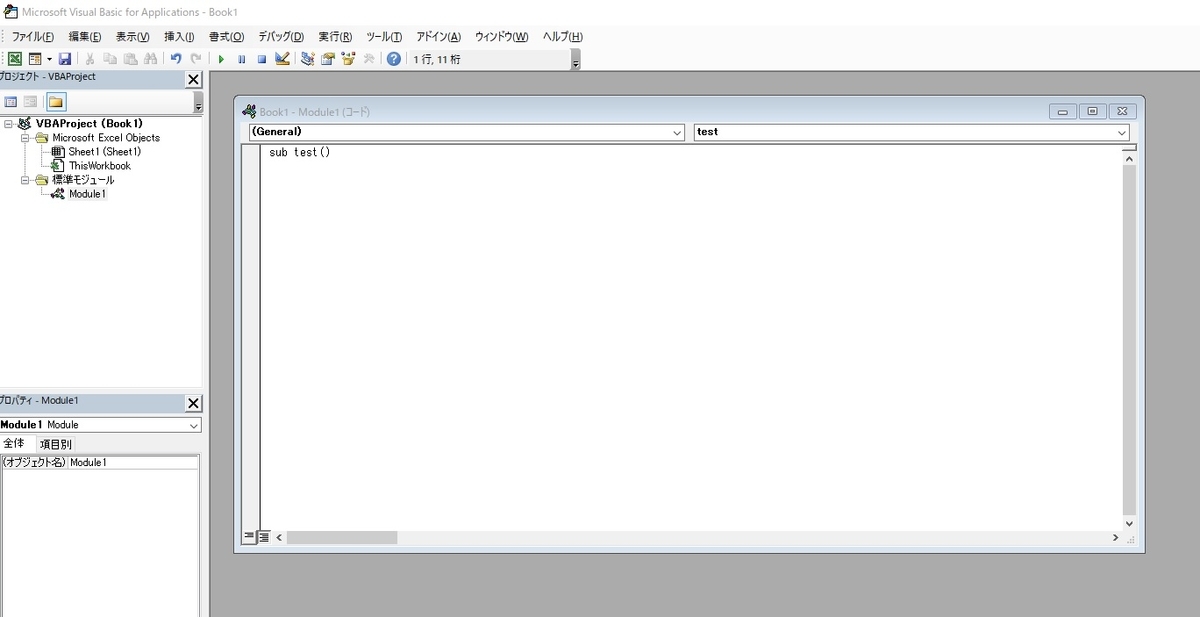Click code window vertical scrollbar down arrow

click(1129, 523)
